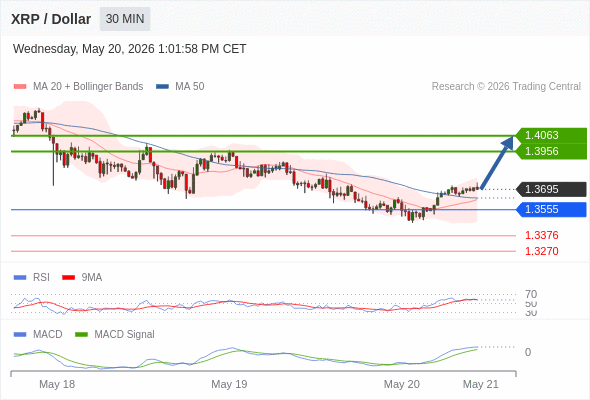The image size is (590, 400).
Task: Click the red support level 1.3270
Action: point(541,251)
